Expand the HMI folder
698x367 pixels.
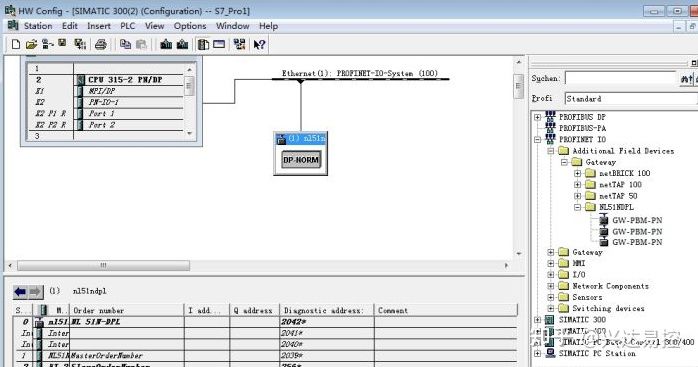click(551, 263)
